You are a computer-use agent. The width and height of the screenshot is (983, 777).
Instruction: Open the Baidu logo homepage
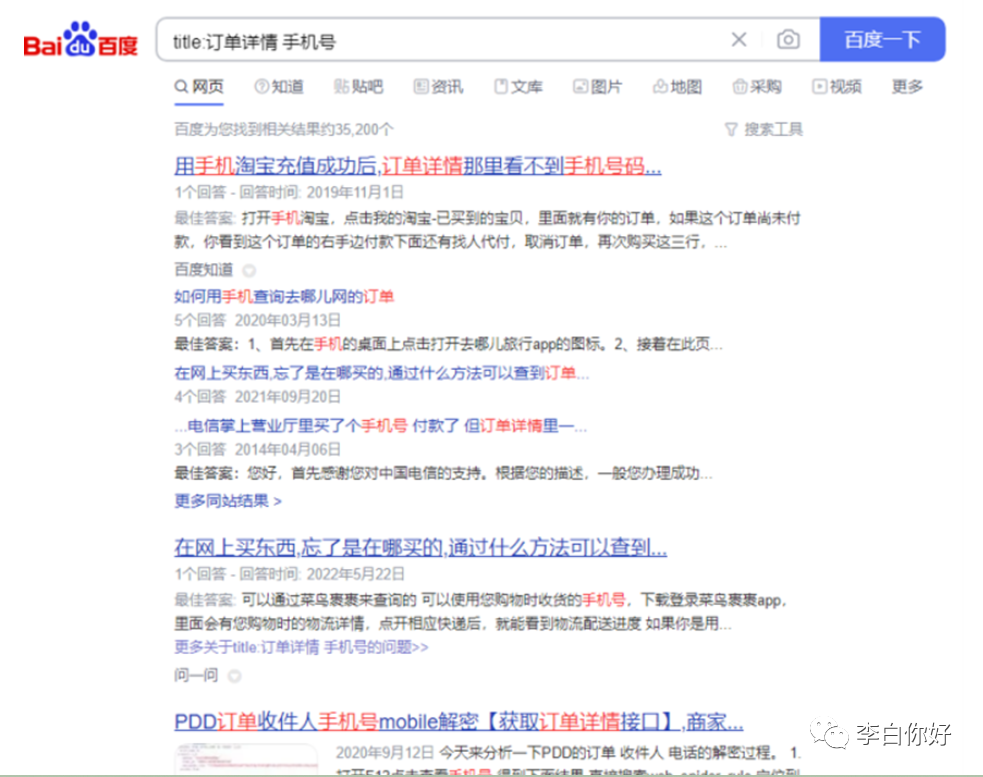[x=80, y=40]
